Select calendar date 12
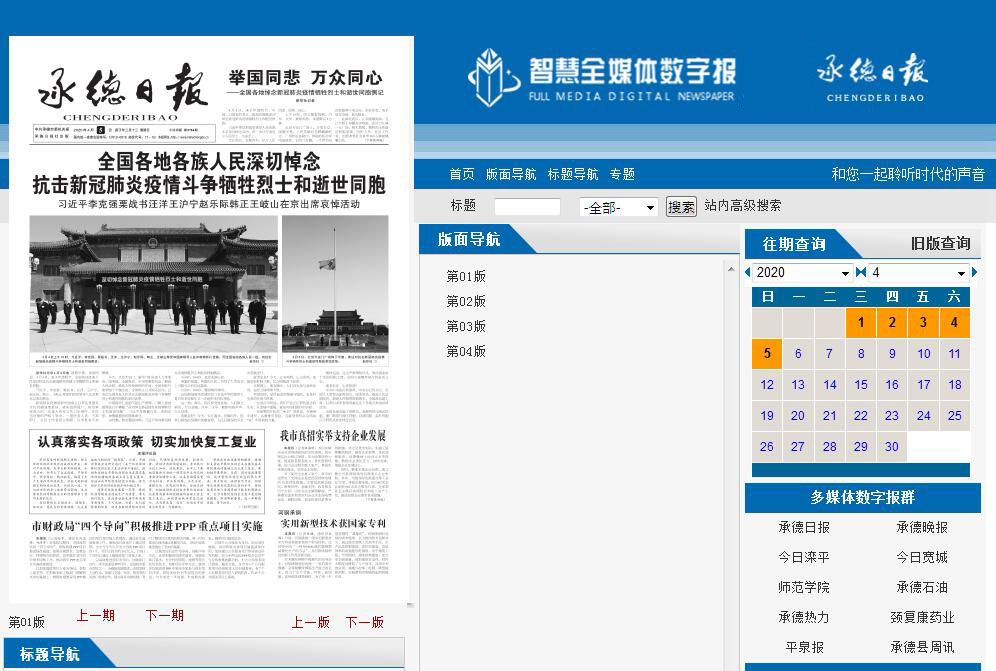 [767, 385]
